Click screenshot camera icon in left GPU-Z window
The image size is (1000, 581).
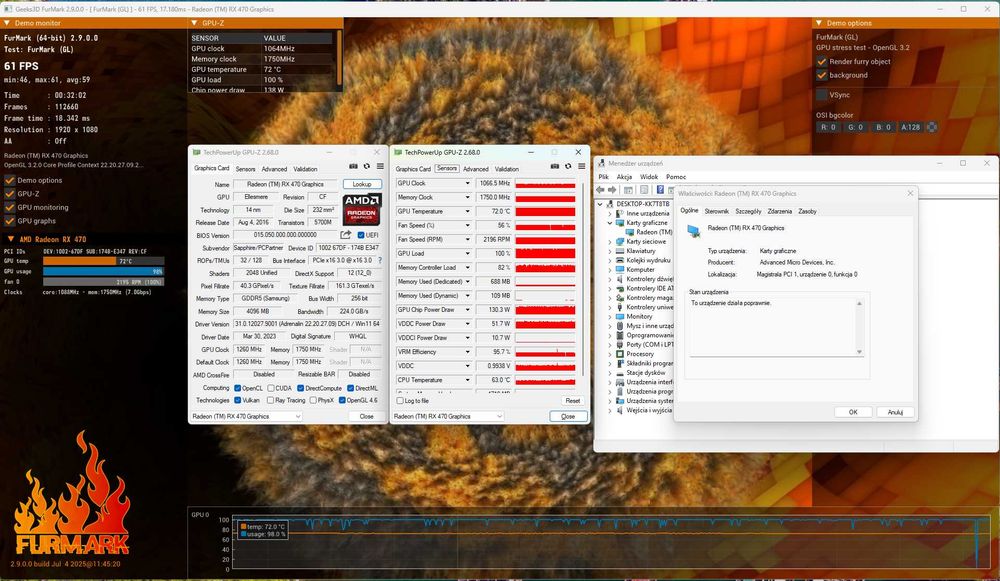353,166
